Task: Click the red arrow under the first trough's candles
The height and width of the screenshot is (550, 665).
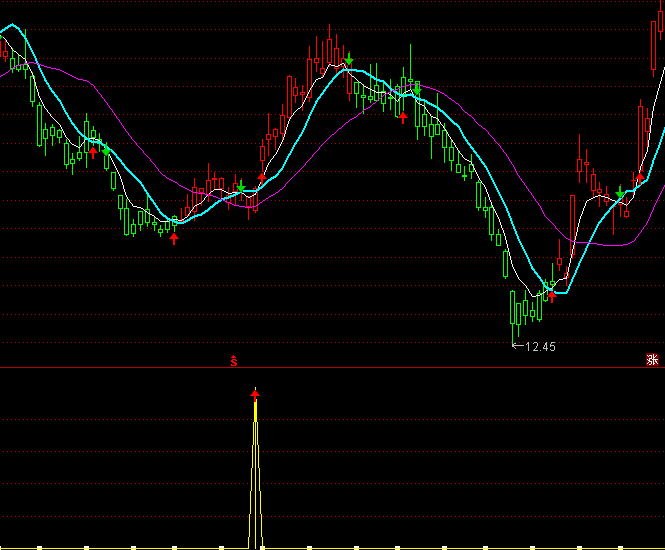Action: tap(174, 238)
